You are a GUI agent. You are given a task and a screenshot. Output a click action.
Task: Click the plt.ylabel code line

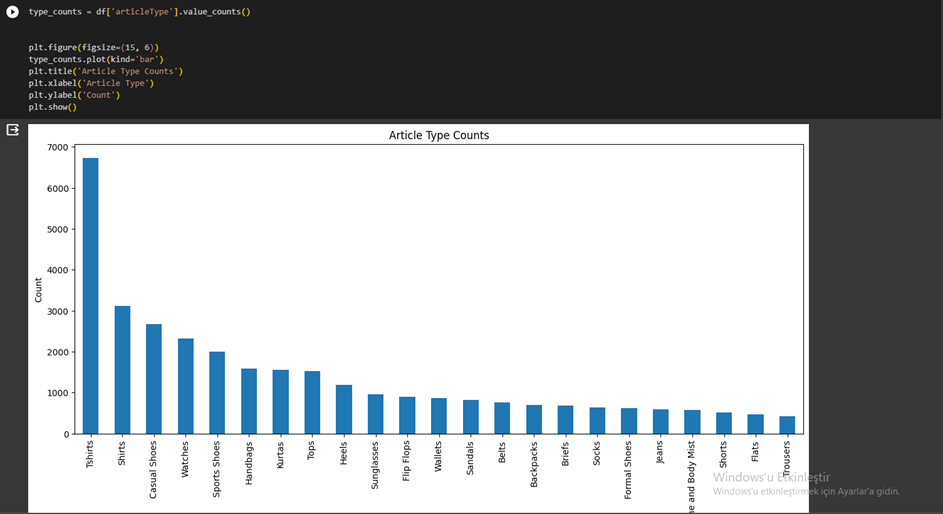pyautogui.click(x=74, y=95)
